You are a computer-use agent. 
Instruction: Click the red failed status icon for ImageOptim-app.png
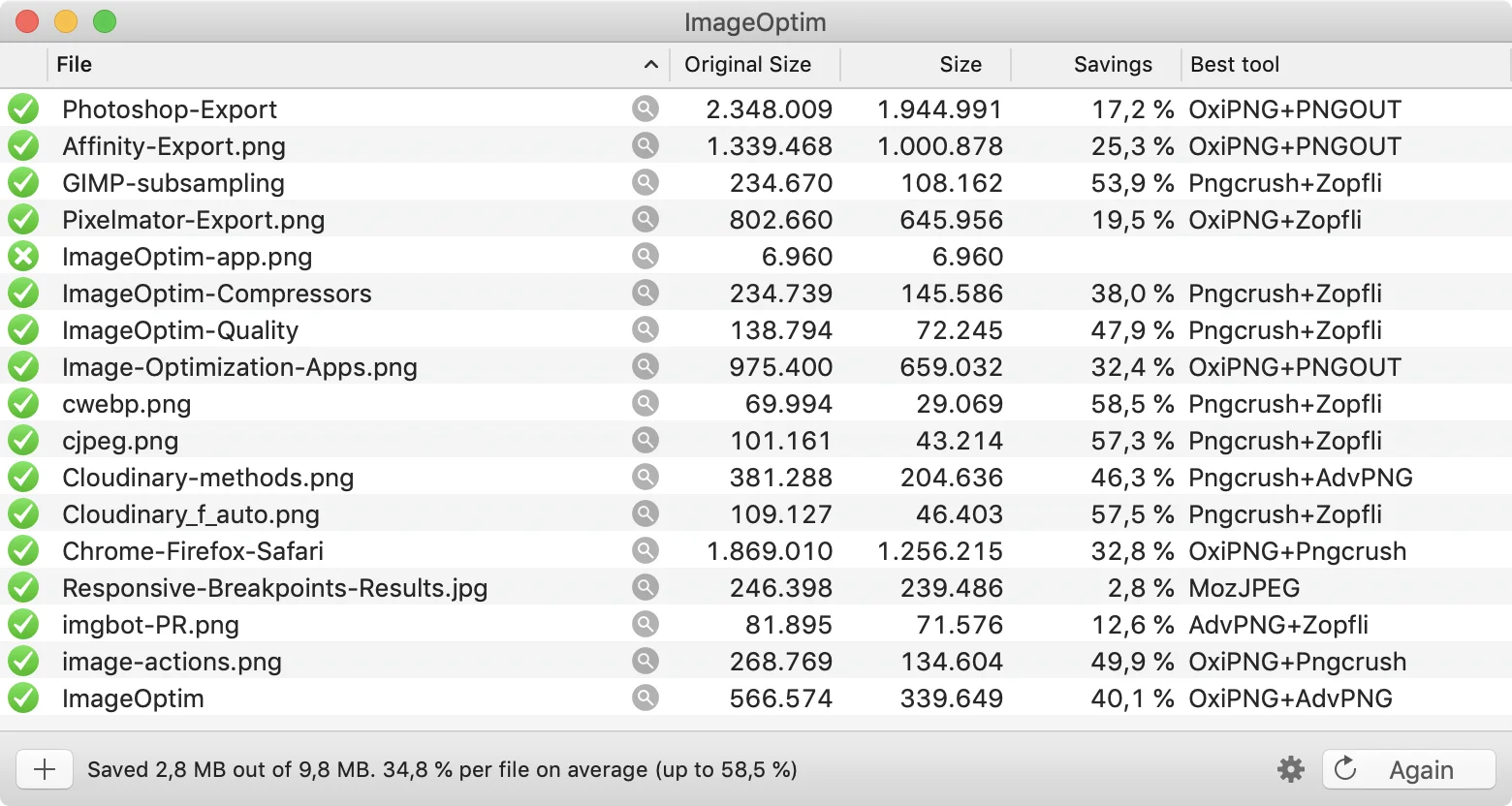(x=23, y=257)
